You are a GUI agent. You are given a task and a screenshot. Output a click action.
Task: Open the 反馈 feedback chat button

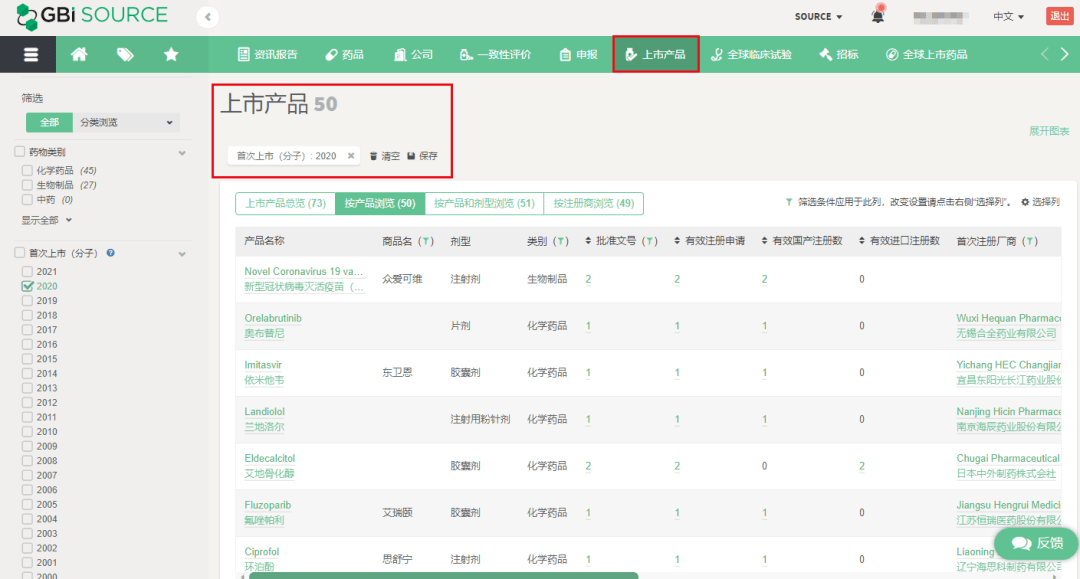[x=1036, y=544]
